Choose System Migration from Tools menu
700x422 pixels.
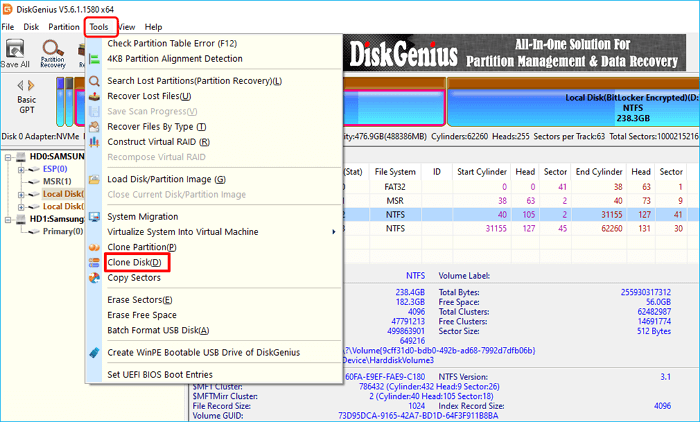tap(142, 217)
